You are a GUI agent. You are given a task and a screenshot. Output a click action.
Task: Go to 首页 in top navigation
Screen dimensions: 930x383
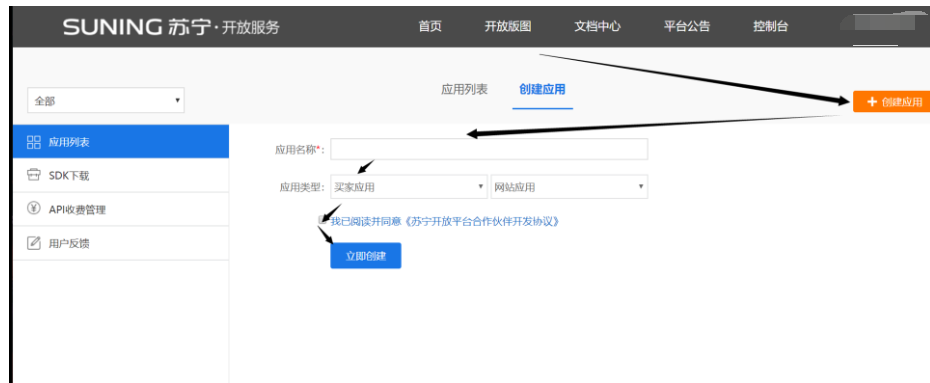coord(430,26)
